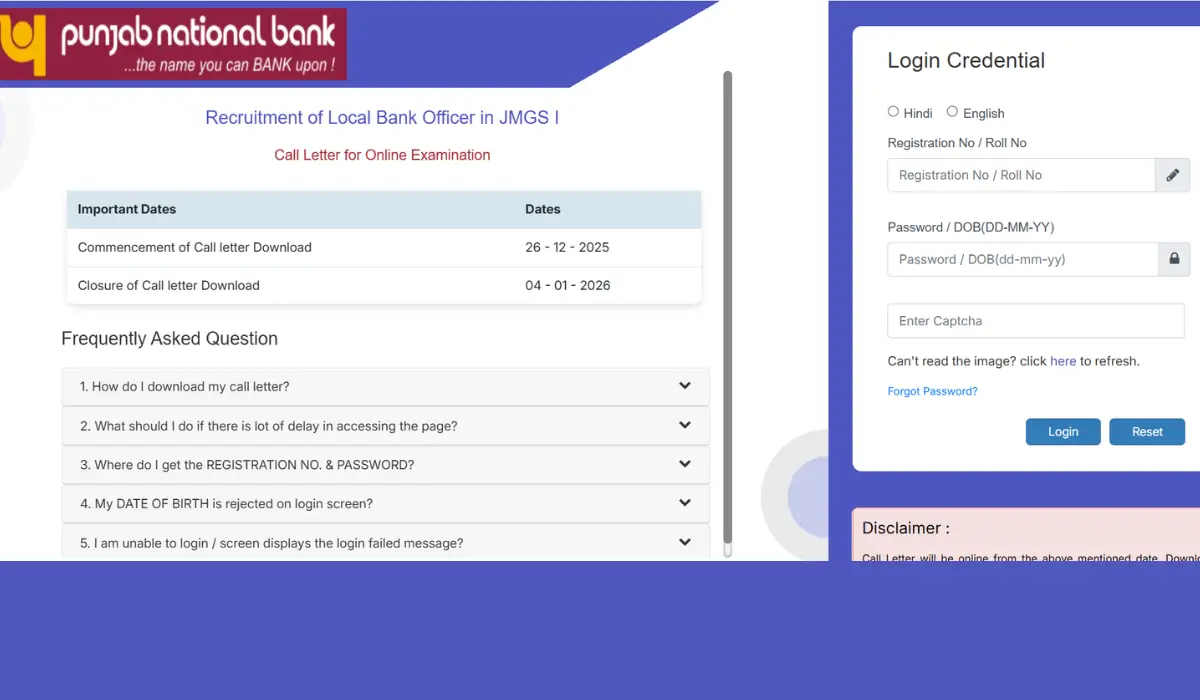Select the Hindi radio button
Screen dimensions: 1200x700
click(x=893, y=111)
